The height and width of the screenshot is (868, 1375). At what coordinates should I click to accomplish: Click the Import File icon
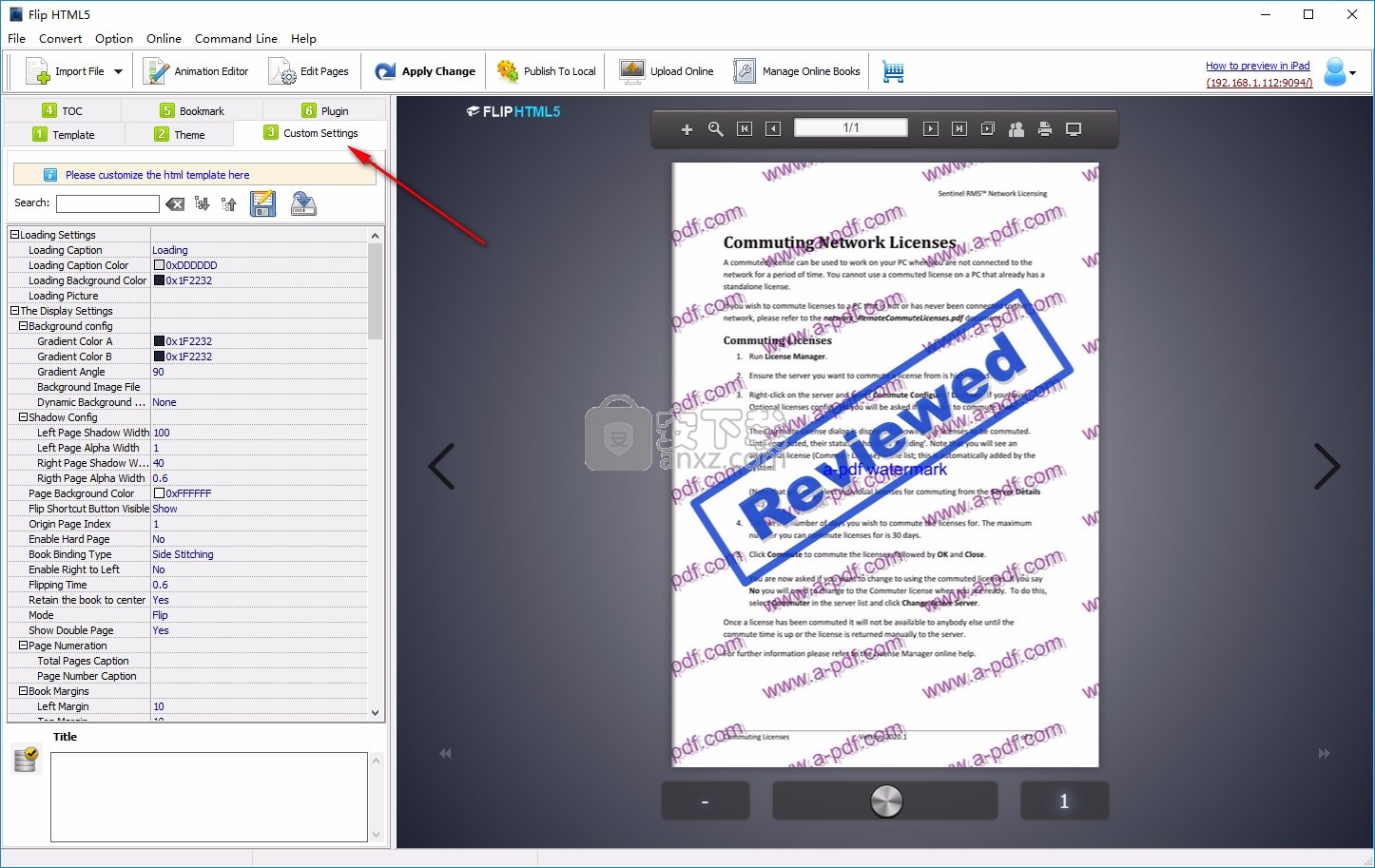point(37,71)
